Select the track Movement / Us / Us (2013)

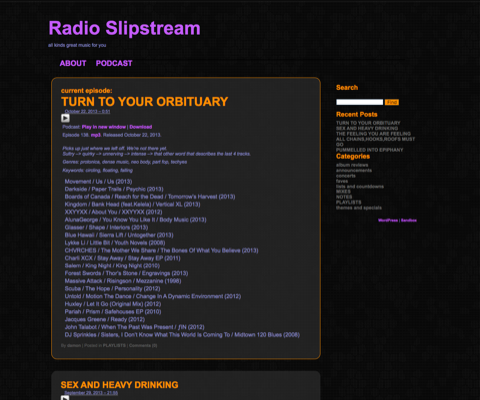tap(98, 182)
